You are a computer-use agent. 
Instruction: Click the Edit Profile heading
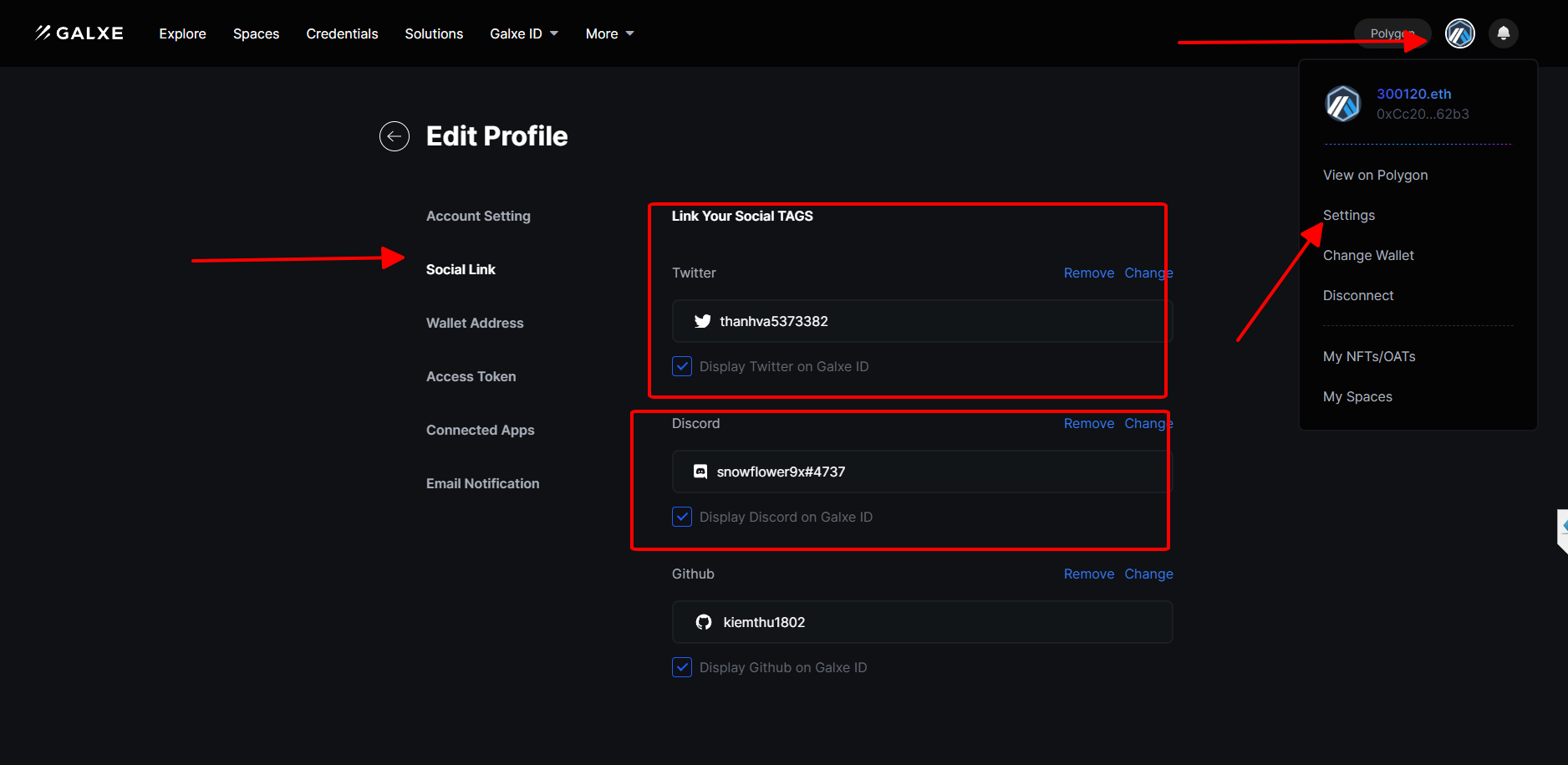click(x=497, y=136)
